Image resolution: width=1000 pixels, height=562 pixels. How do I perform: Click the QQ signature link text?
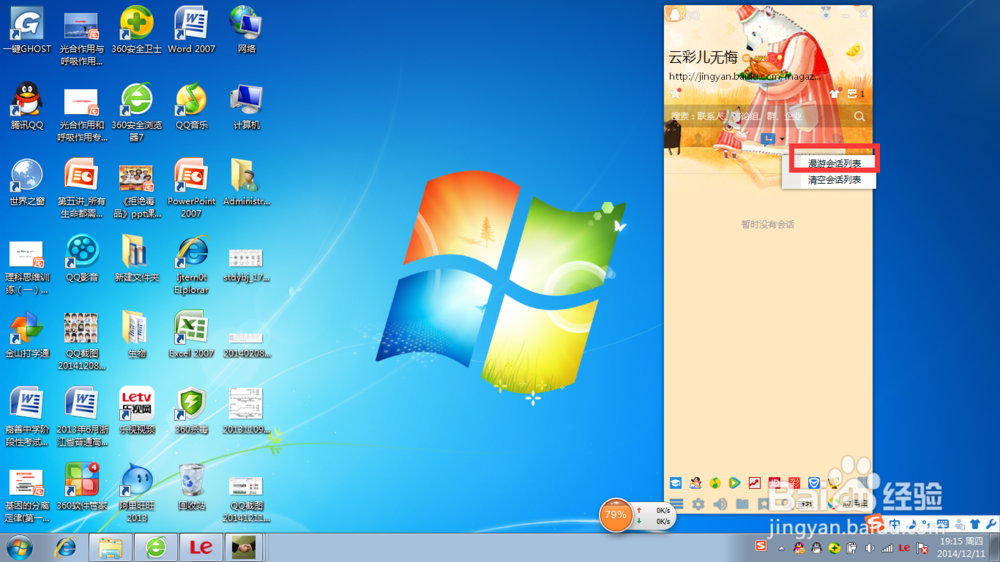coord(745,77)
